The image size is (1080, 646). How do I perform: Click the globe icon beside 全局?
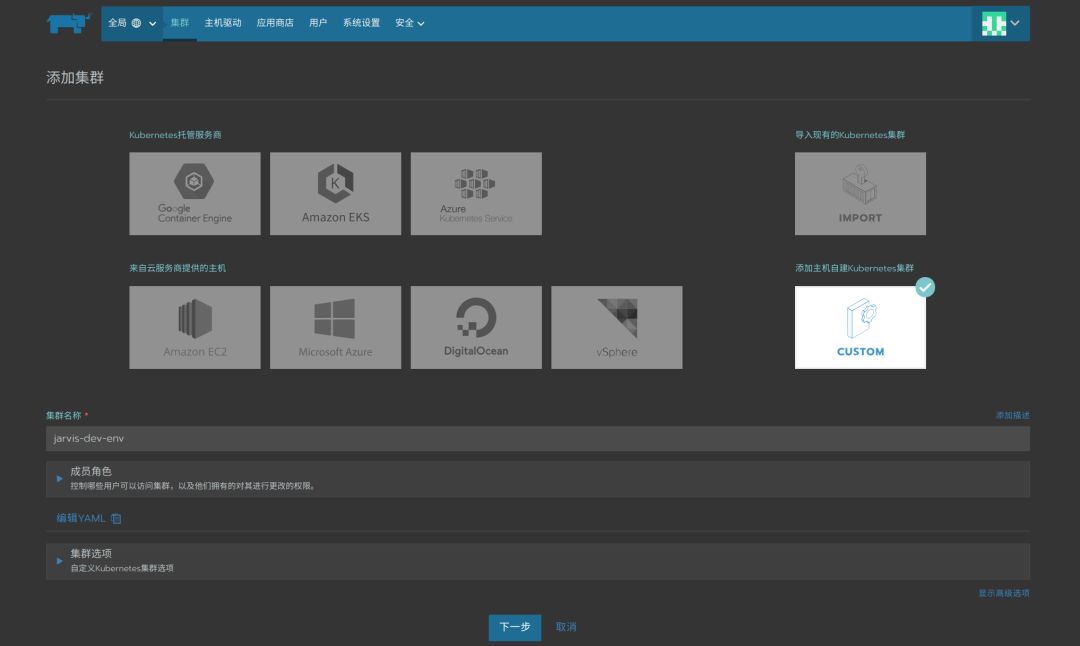136,23
